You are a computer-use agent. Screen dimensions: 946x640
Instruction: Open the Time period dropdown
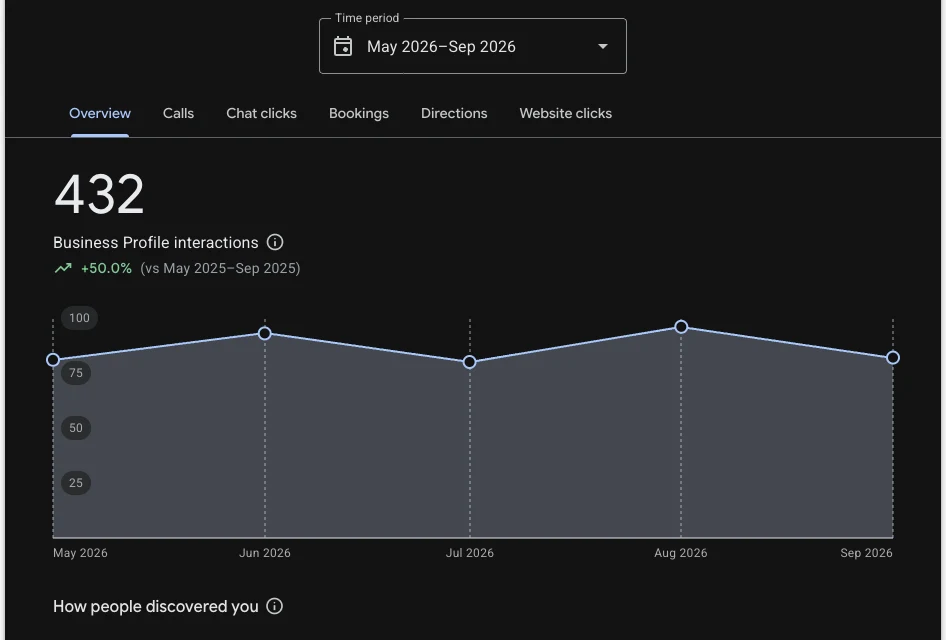[472, 46]
